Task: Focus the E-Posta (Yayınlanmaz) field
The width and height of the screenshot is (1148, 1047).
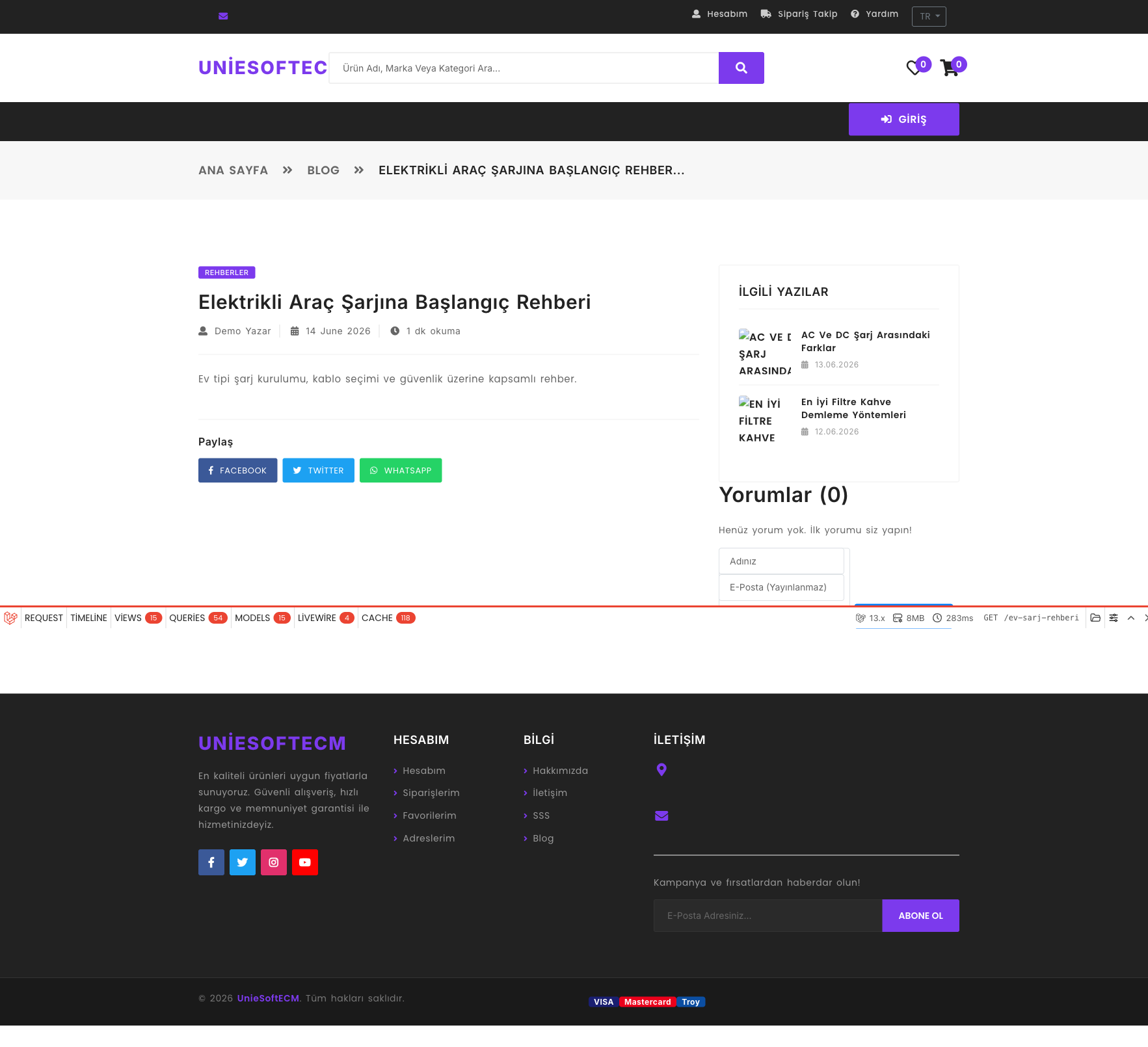Action: [781, 587]
